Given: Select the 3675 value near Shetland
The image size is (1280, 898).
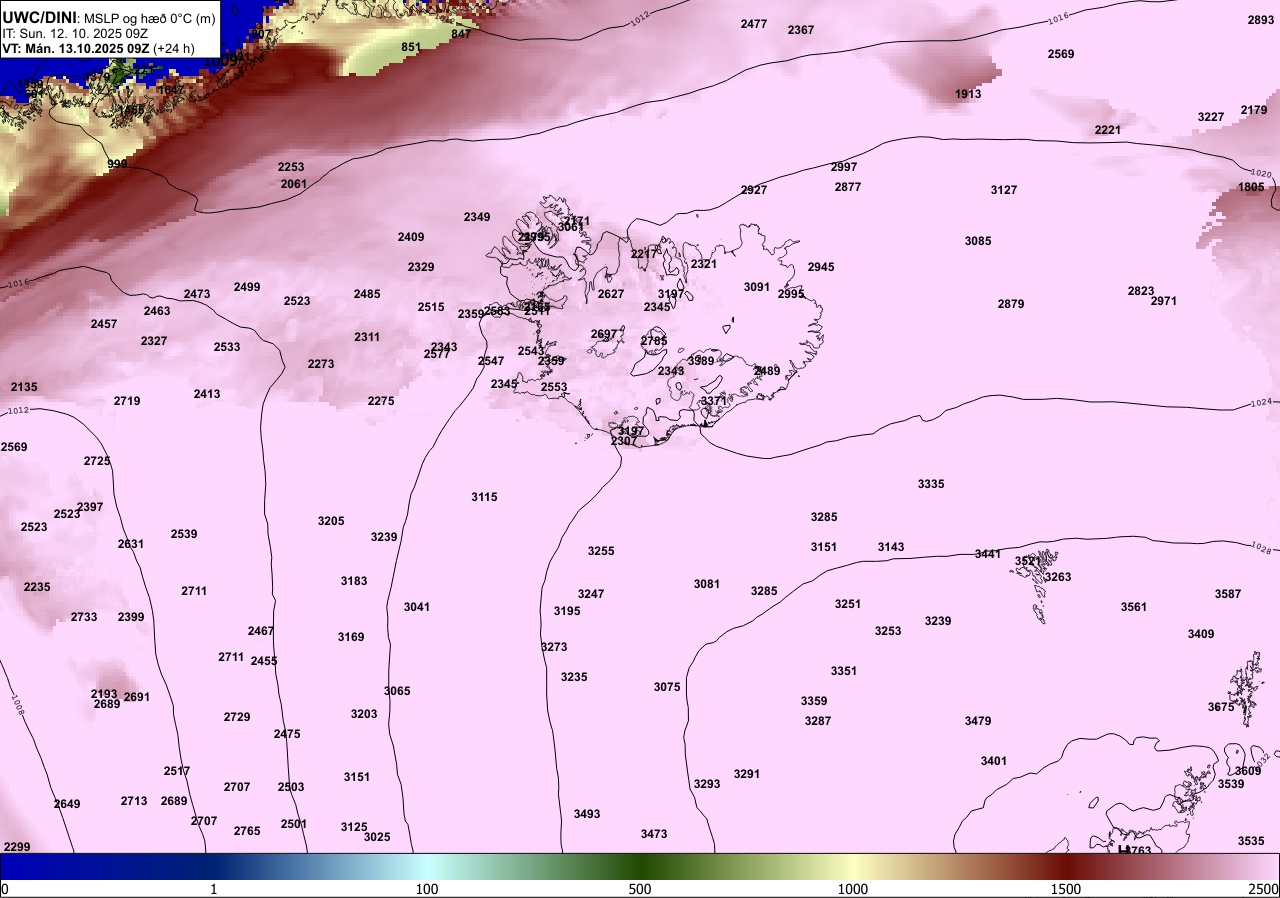Looking at the screenshot, I should click(1221, 707).
